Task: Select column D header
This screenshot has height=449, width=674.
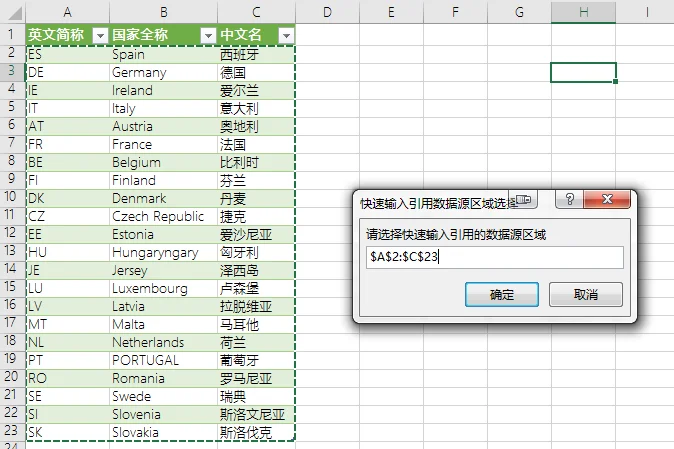Action: click(327, 12)
